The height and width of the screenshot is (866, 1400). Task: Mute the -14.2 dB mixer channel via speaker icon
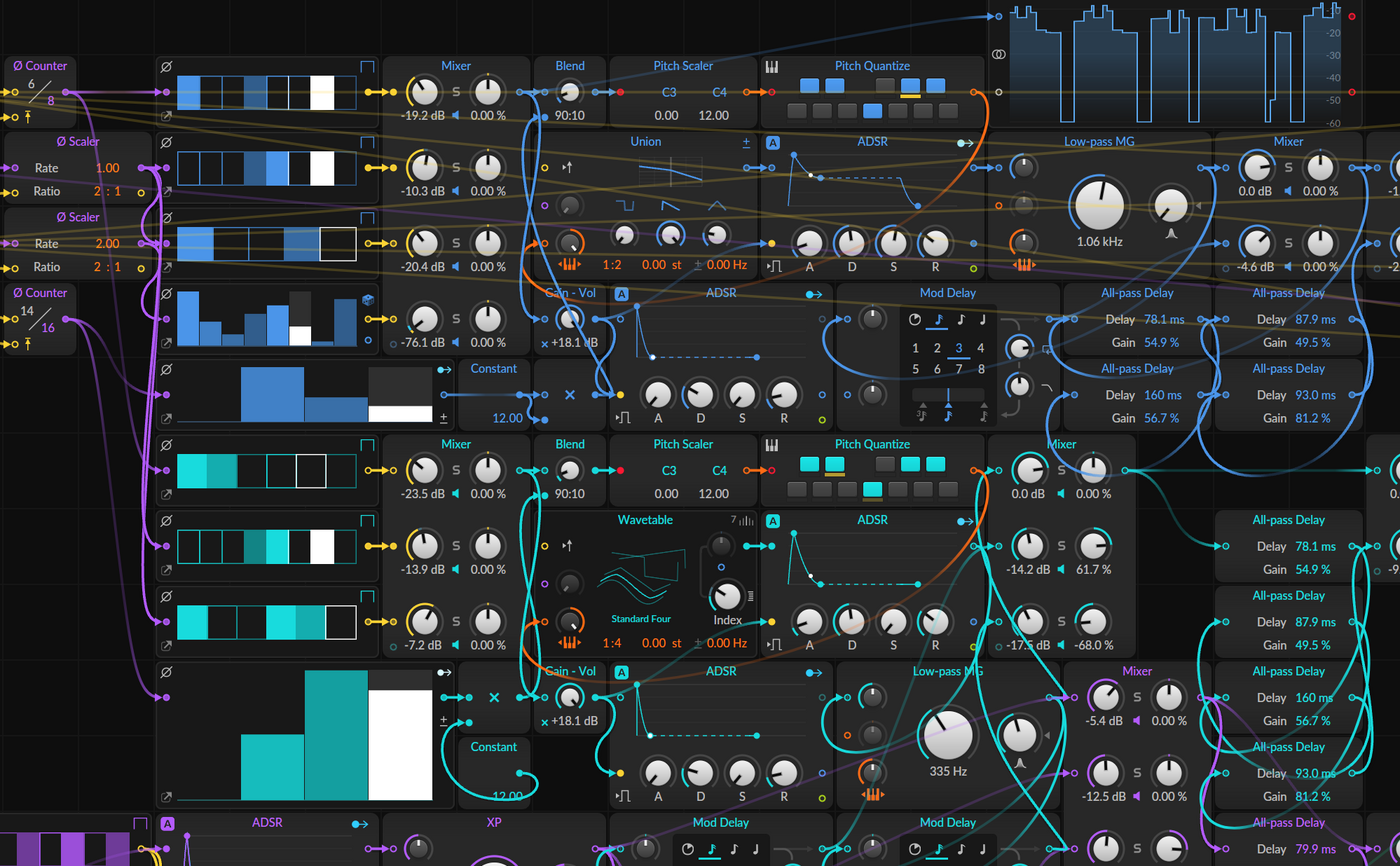(x=1061, y=569)
